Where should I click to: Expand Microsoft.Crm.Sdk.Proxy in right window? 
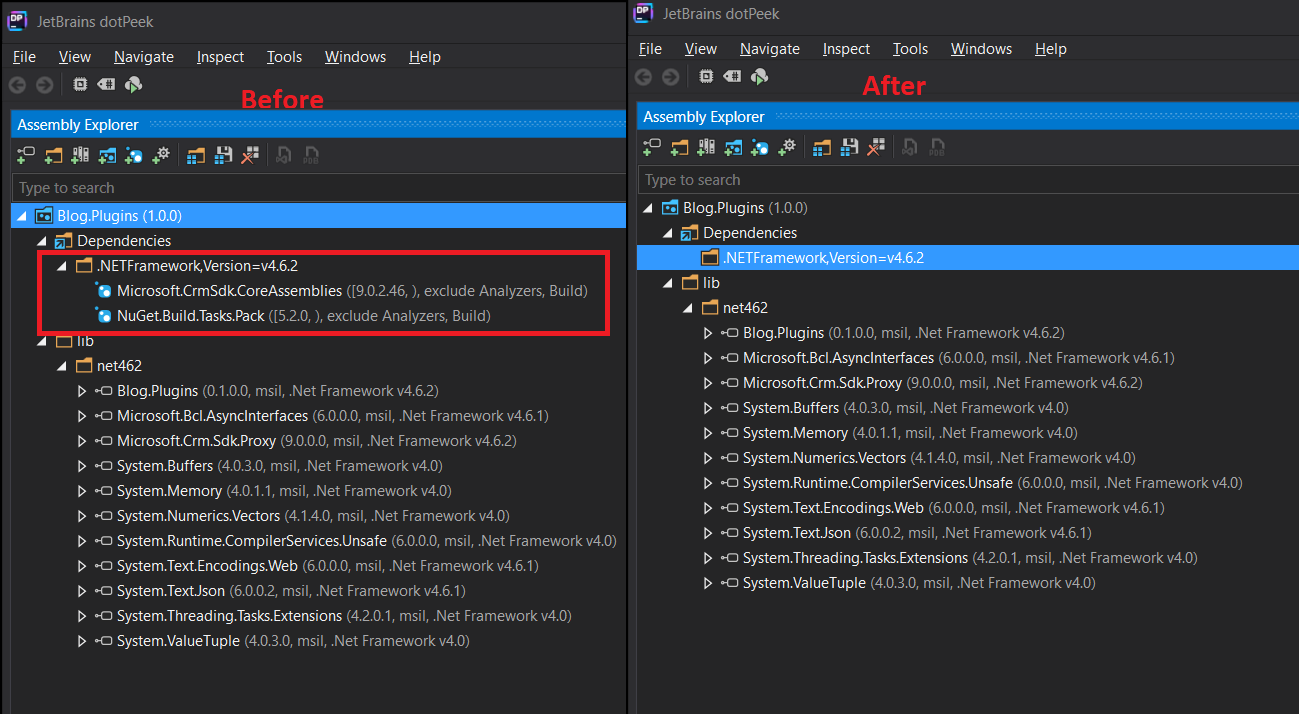708,383
